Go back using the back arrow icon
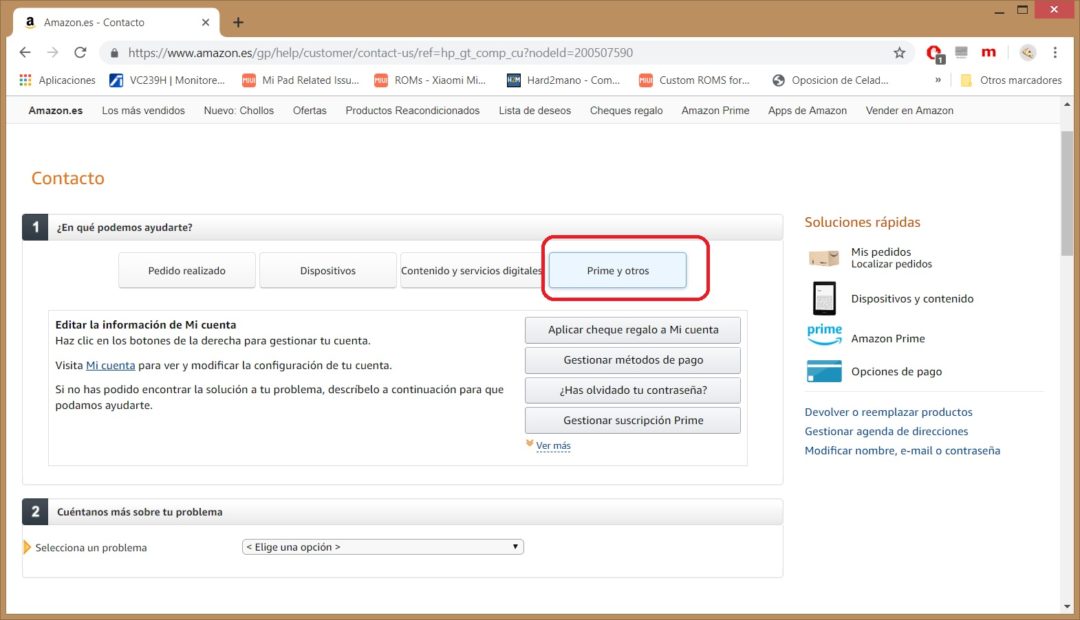The width and height of the screenshot is (1080, 620). [24, 52]
